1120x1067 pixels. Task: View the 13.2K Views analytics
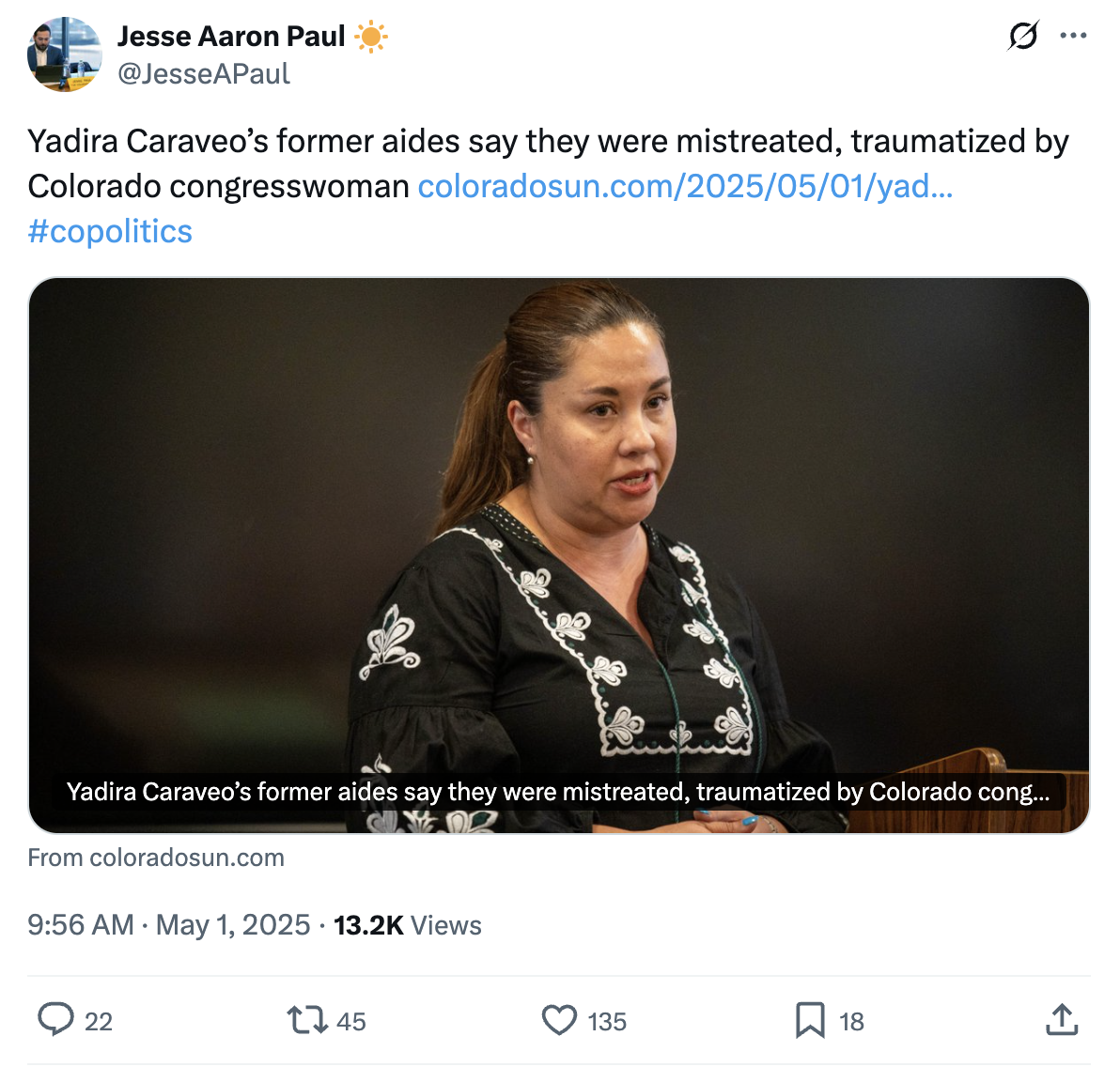pyautogui.click(x=408, y=925)
